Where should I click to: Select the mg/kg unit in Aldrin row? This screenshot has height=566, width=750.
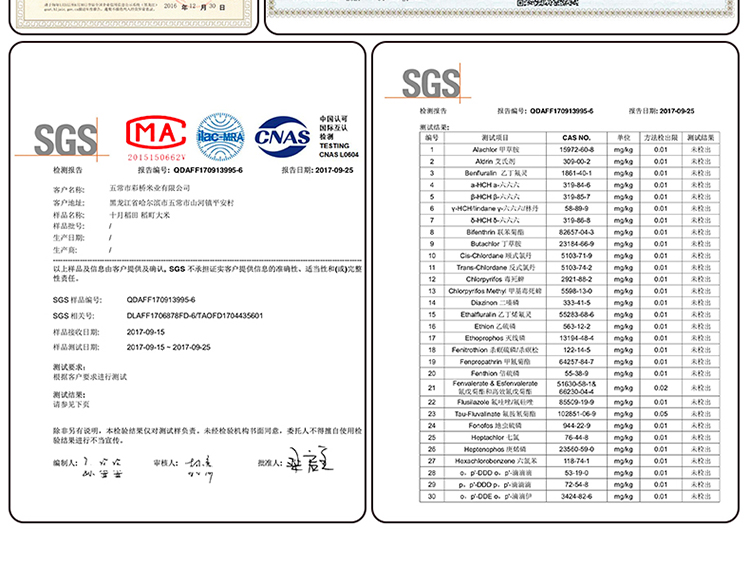pos(623,161)
